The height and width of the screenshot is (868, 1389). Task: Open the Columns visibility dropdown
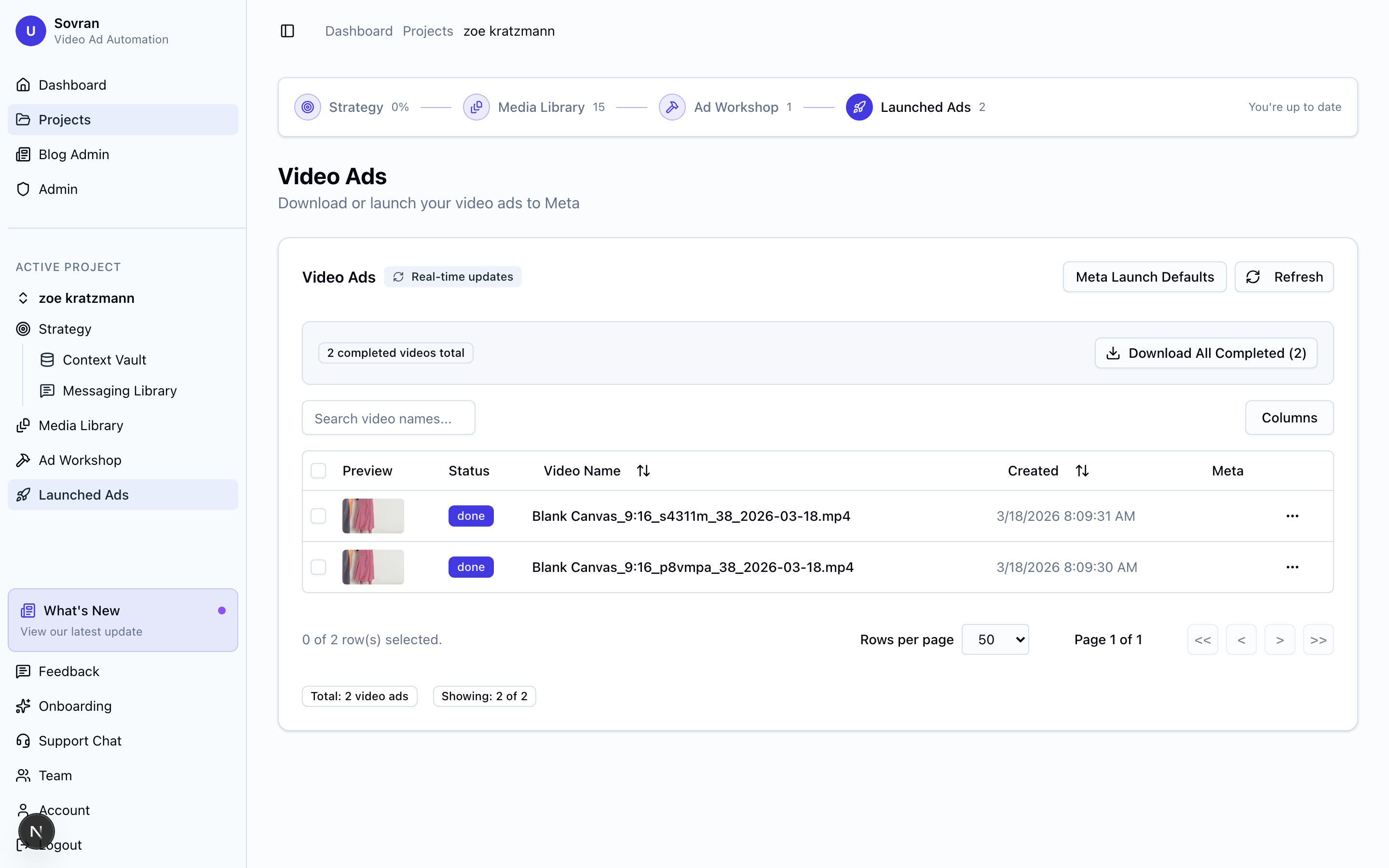tap(1289, 418)
